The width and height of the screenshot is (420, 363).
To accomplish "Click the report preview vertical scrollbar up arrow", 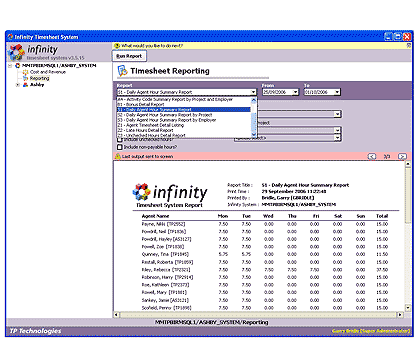I will (x=408, y=164).
